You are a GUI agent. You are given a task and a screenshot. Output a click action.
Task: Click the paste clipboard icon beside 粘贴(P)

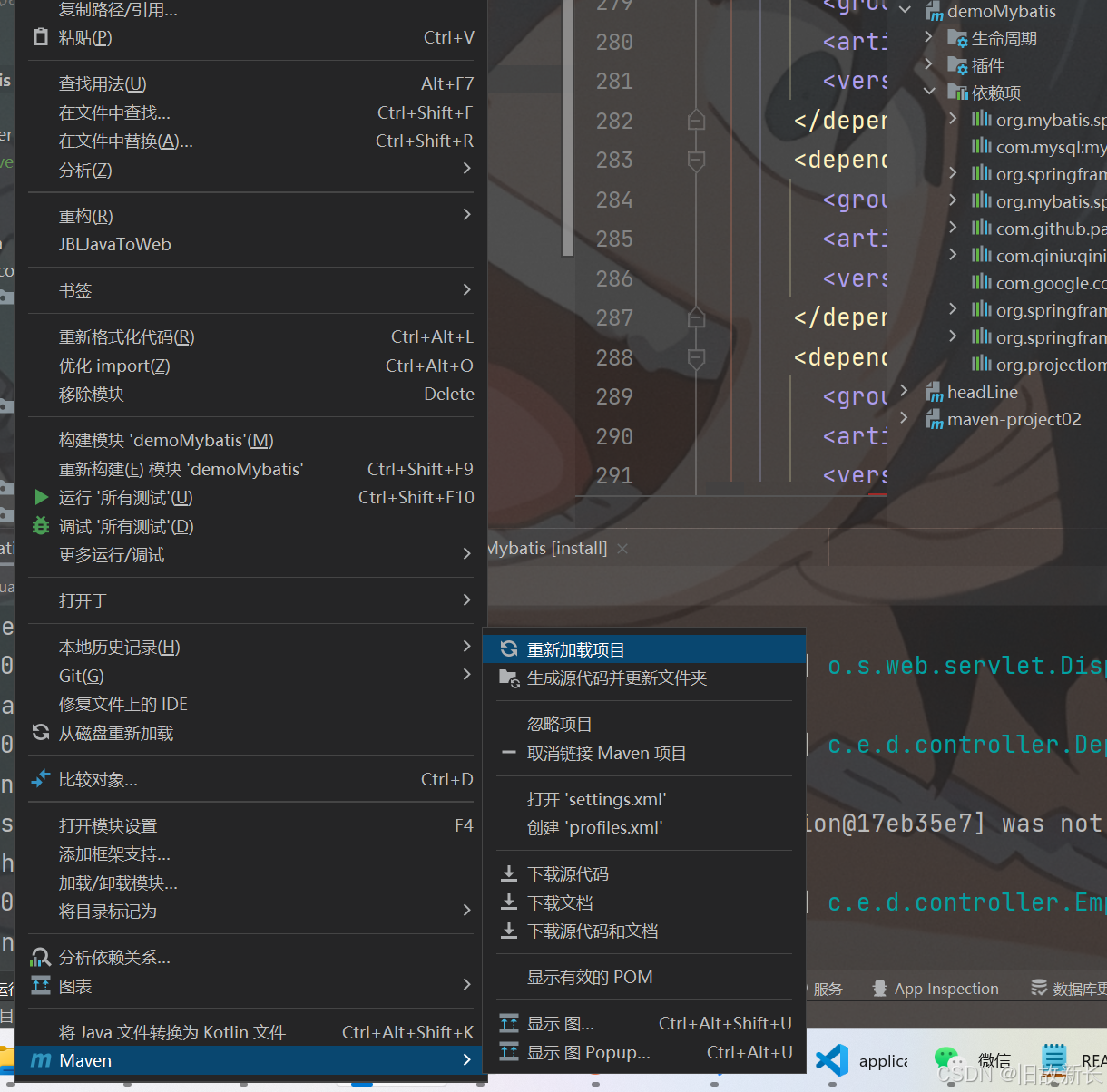(39, 36)
